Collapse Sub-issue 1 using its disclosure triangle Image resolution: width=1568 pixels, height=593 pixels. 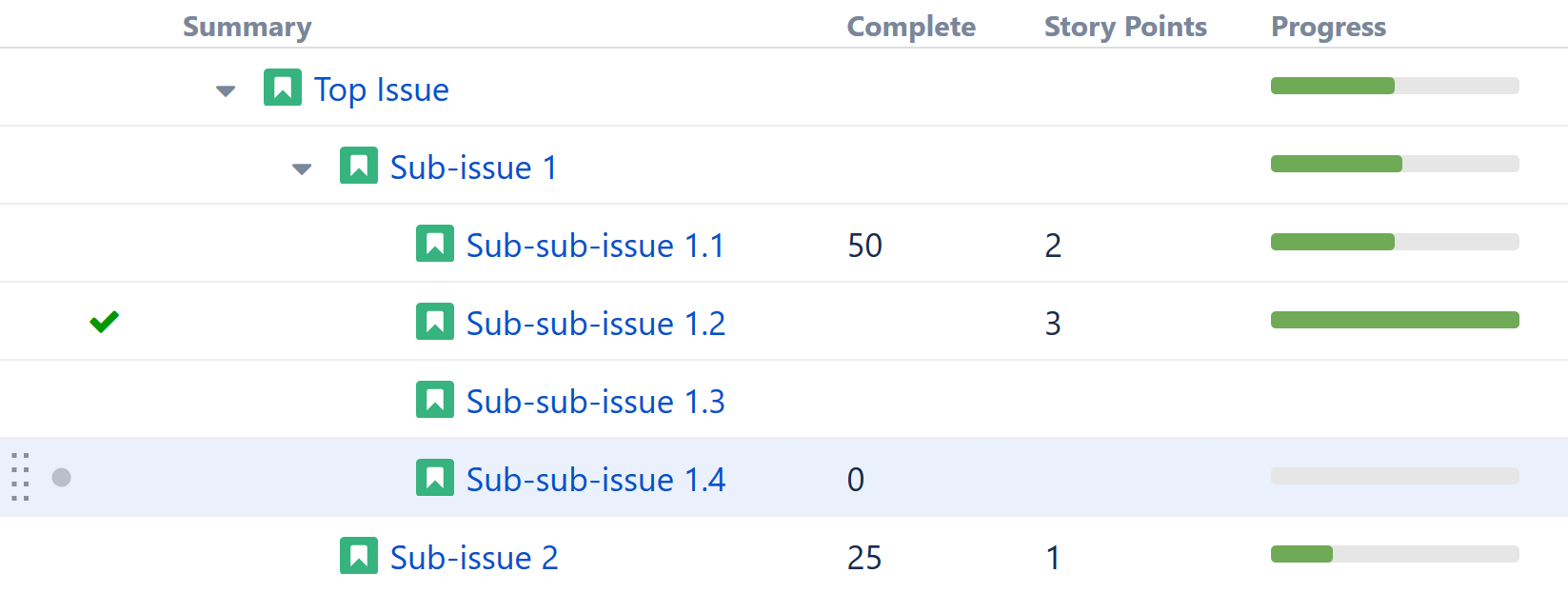pos(302,168)
